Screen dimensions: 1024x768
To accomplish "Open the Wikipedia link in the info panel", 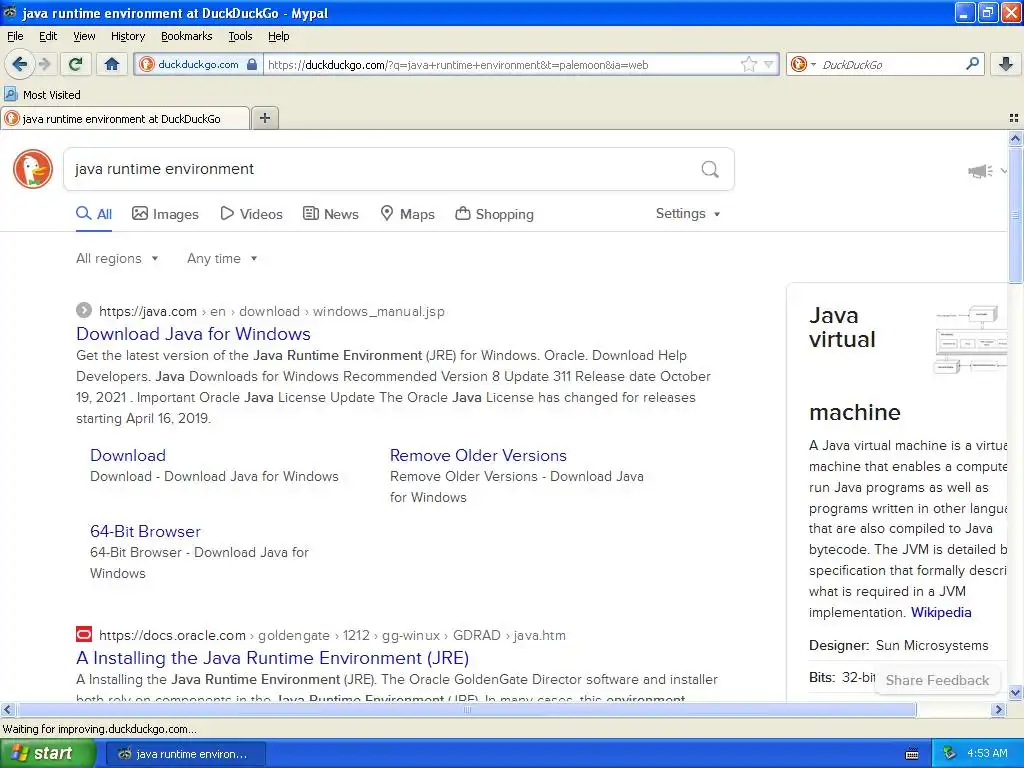I will click(x=941, y=613).
